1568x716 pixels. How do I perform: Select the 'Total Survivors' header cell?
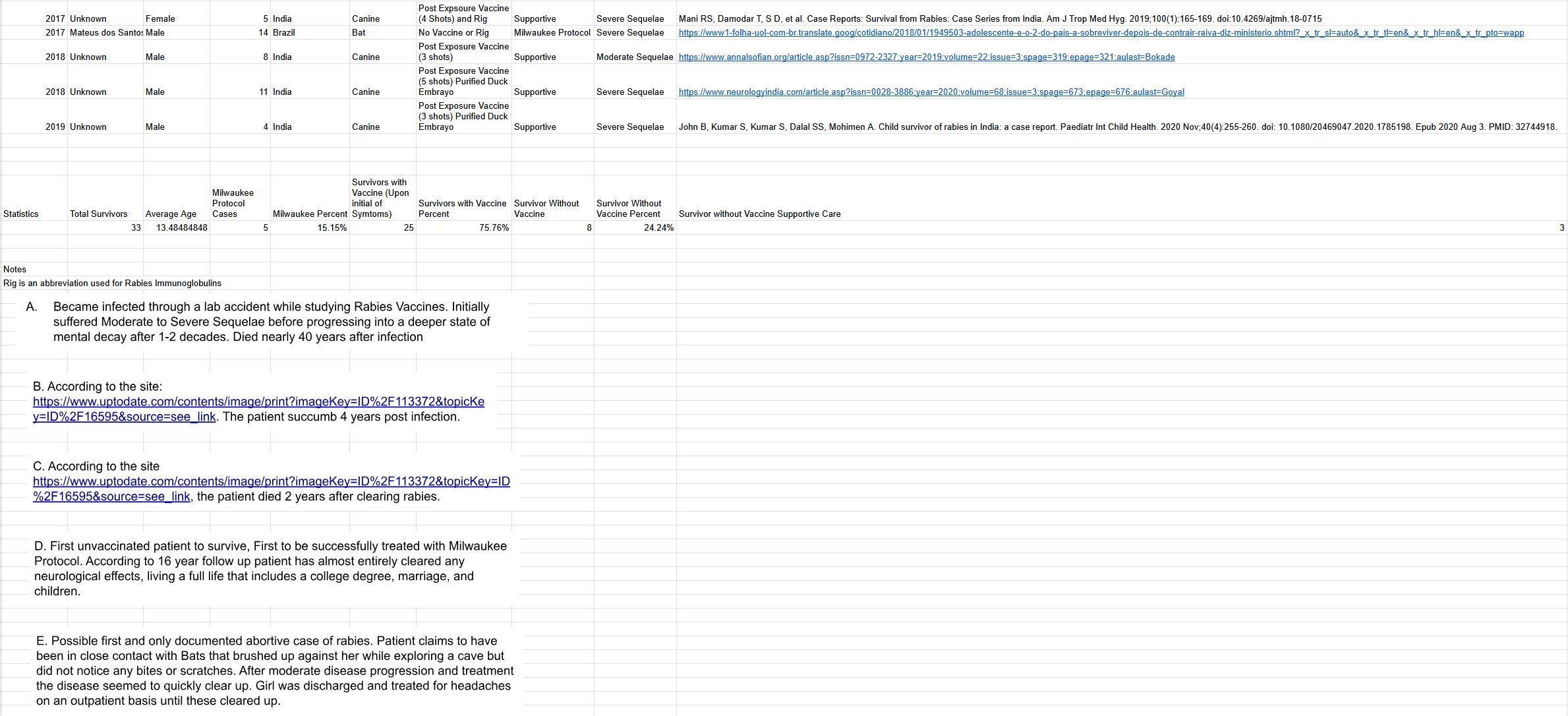point(105,198)
